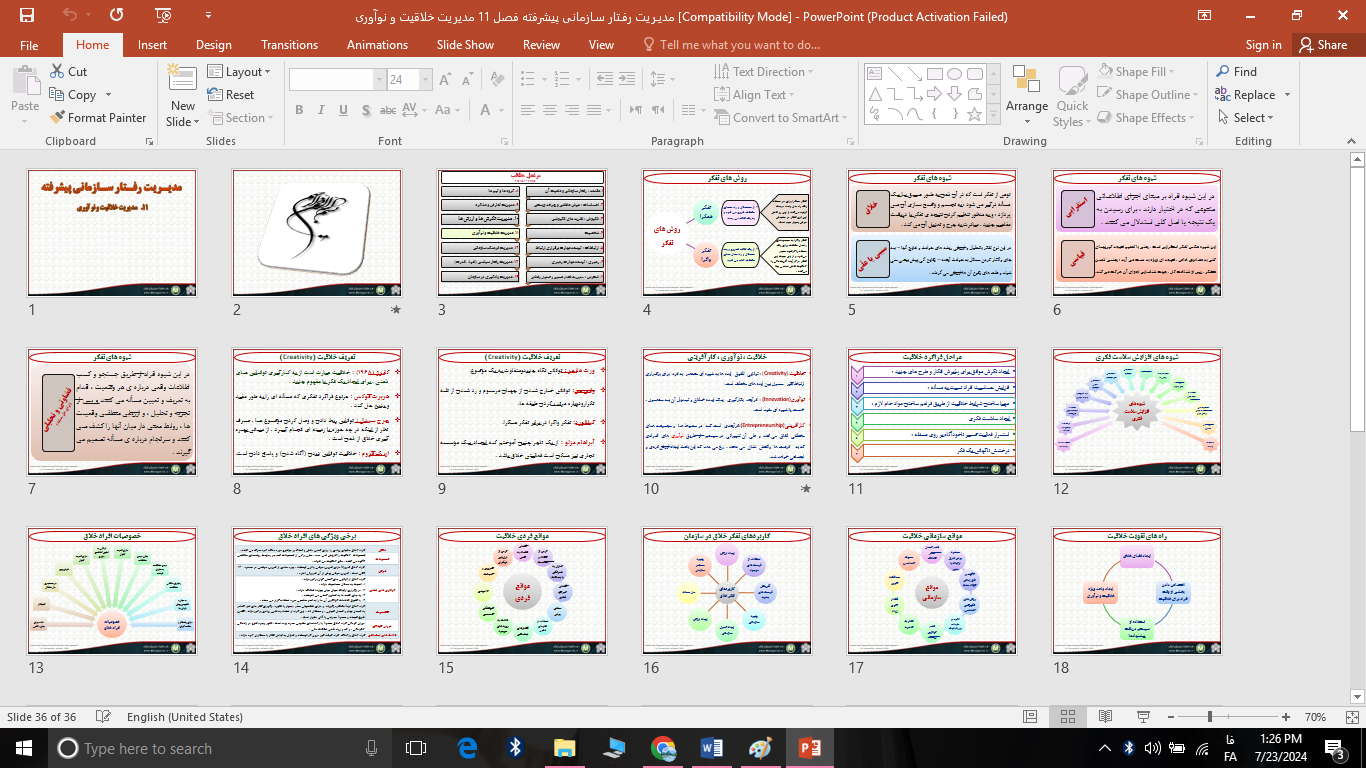
Task: Click Fit slide to current window icon
Action: [1350, 717]
